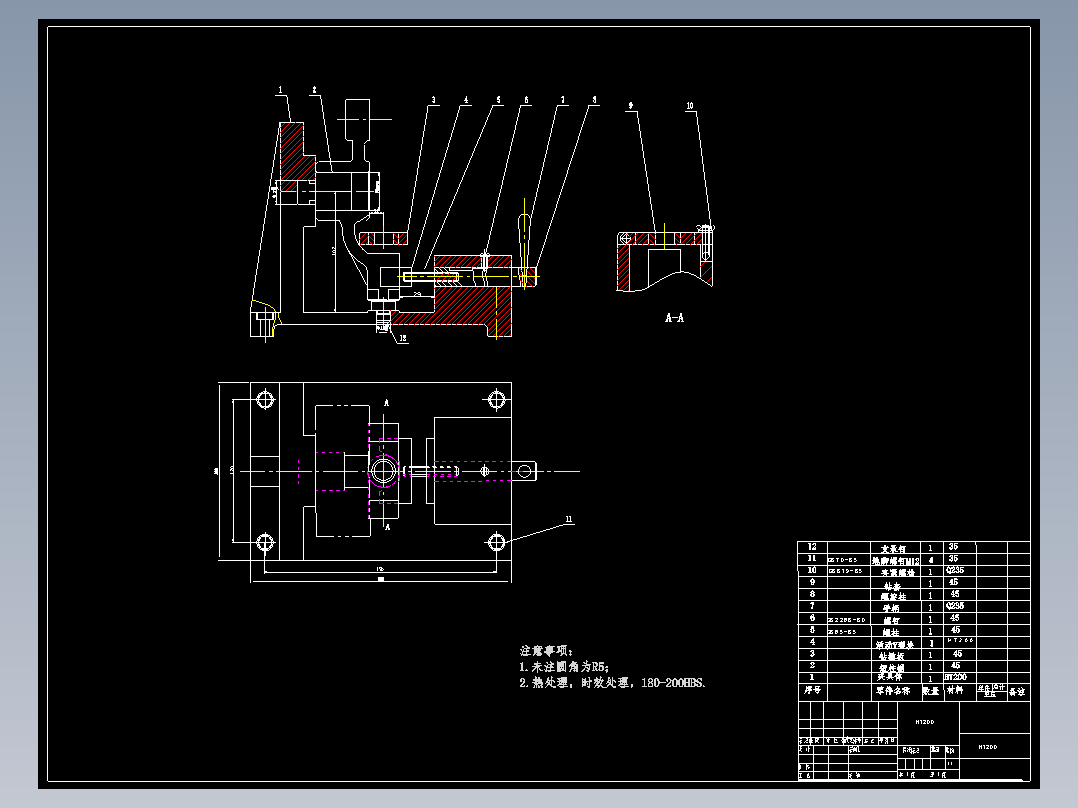Pick balloon label 6 above the section view
This screenshot has height=808, width=1078.
tap(527, 100)
